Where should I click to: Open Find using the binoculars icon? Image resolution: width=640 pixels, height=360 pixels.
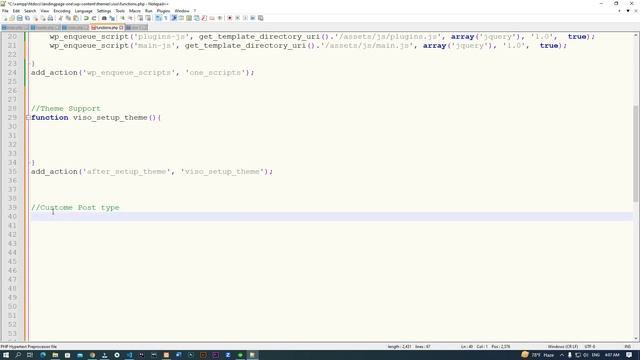pyautogui.click(x=104, y=18)
